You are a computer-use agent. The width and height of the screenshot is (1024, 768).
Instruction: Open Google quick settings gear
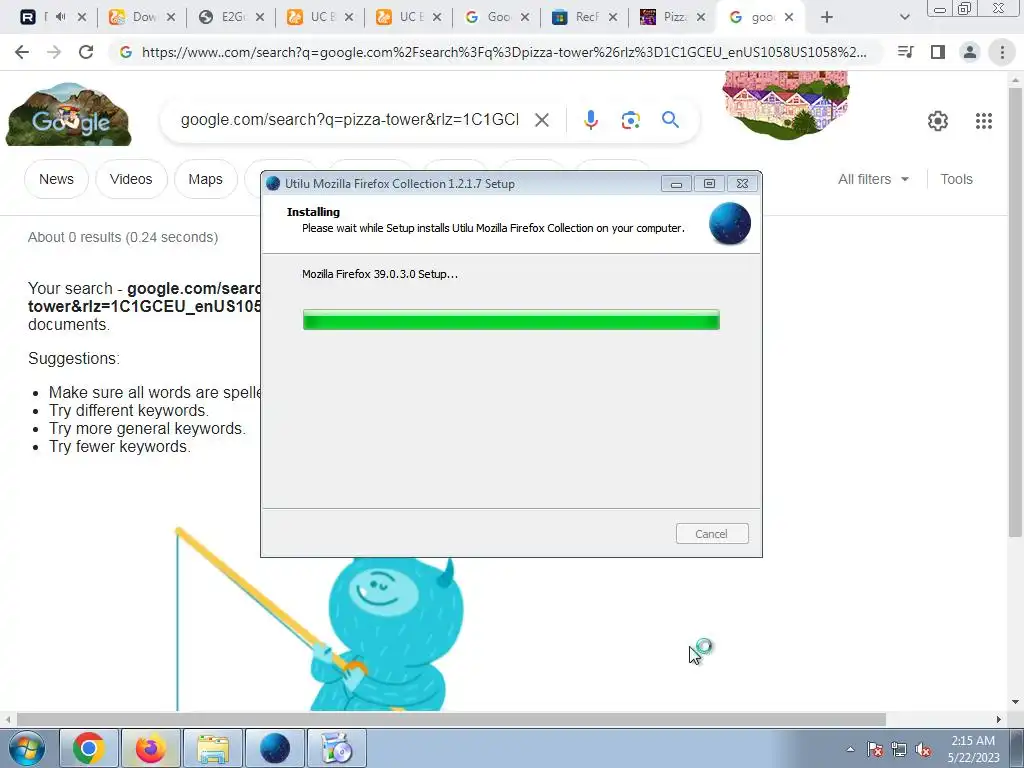click(x=937, y=121)
